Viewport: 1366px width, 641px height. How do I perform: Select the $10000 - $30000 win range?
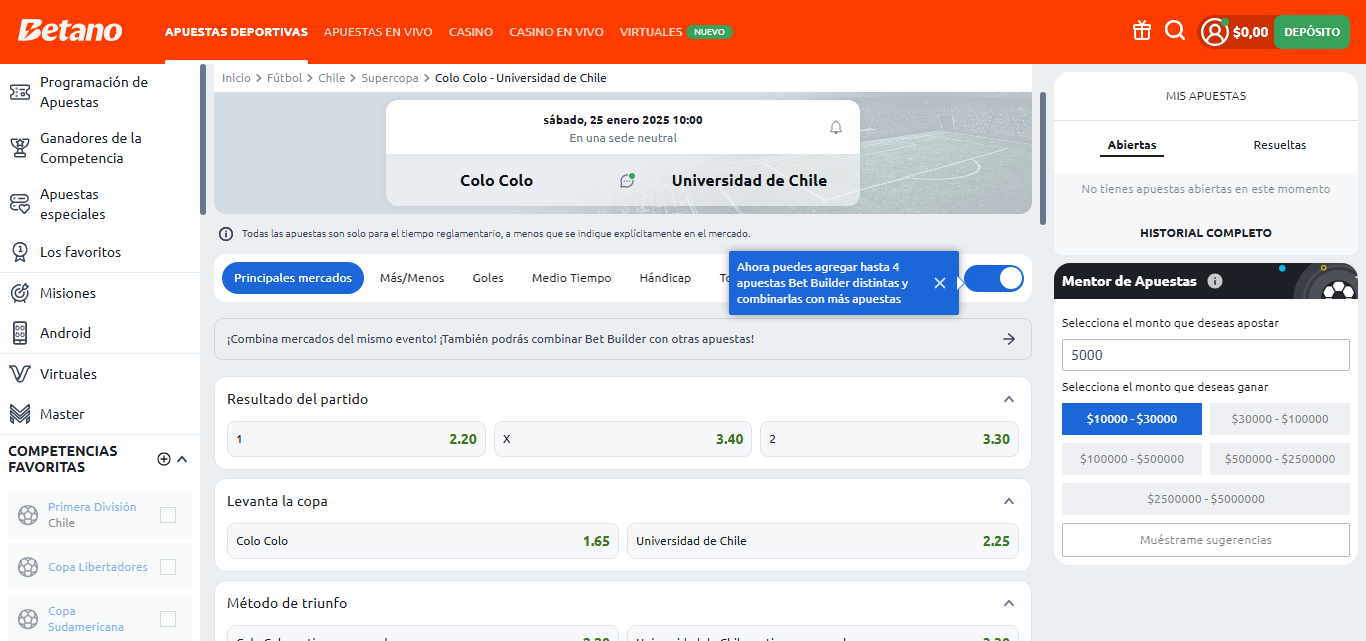[x=1132, y=419]
